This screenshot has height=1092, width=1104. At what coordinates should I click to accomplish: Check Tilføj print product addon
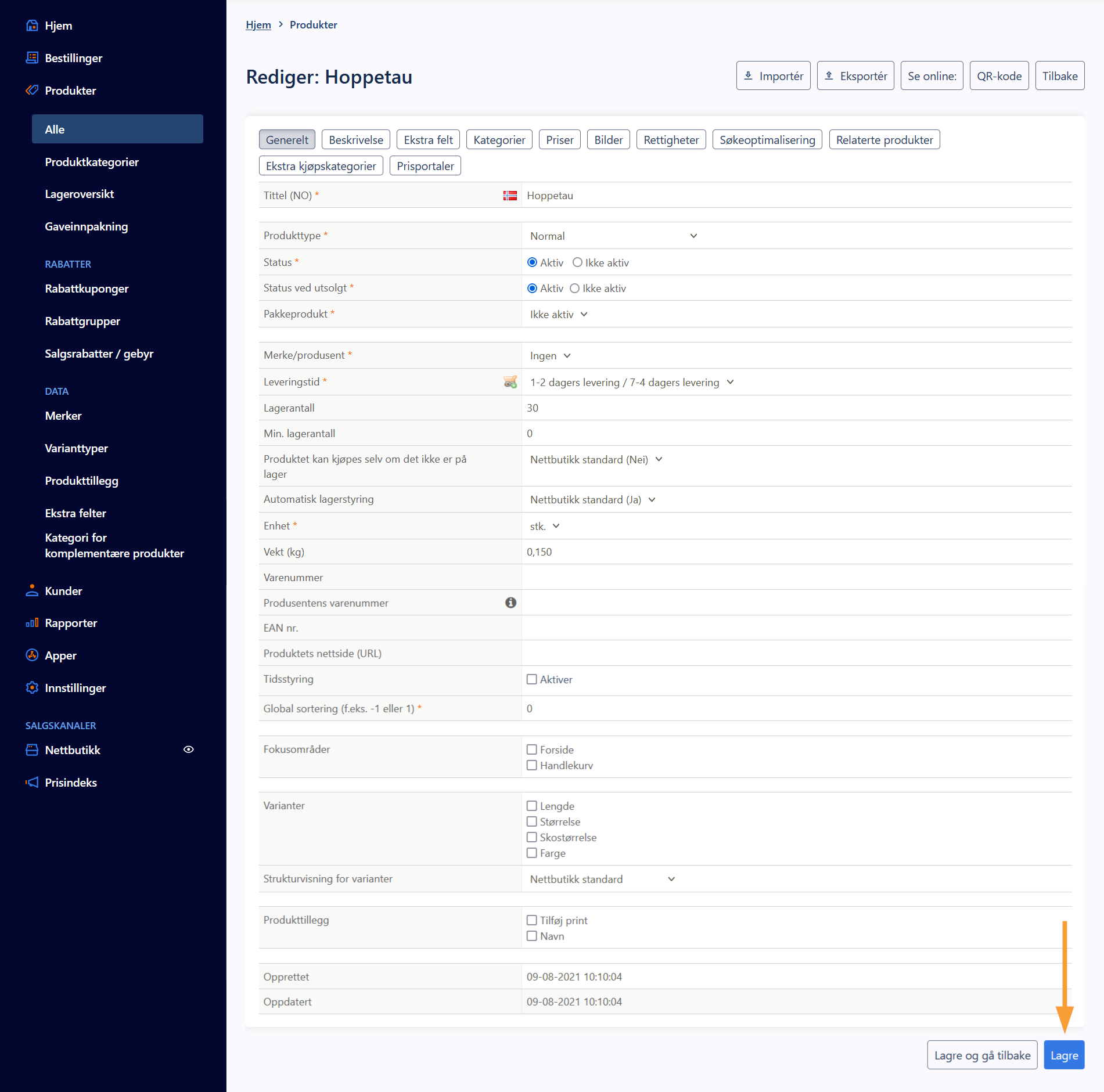pos(531,920)
